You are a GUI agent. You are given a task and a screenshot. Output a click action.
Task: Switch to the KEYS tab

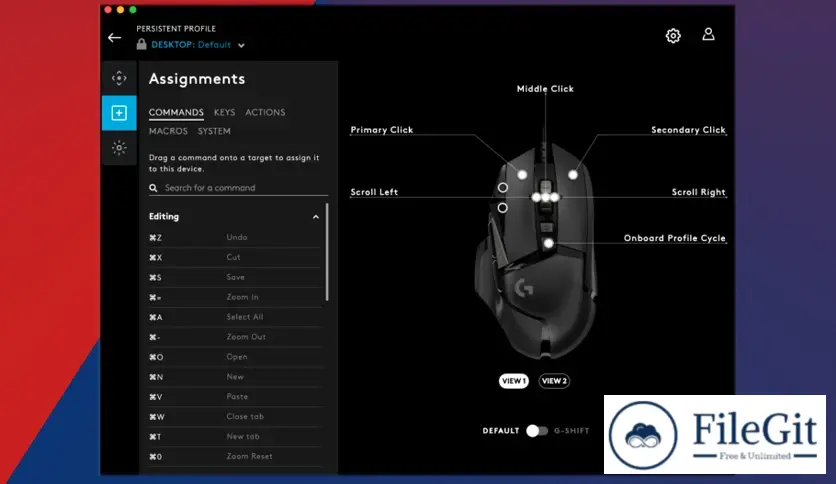coord(224,112)
